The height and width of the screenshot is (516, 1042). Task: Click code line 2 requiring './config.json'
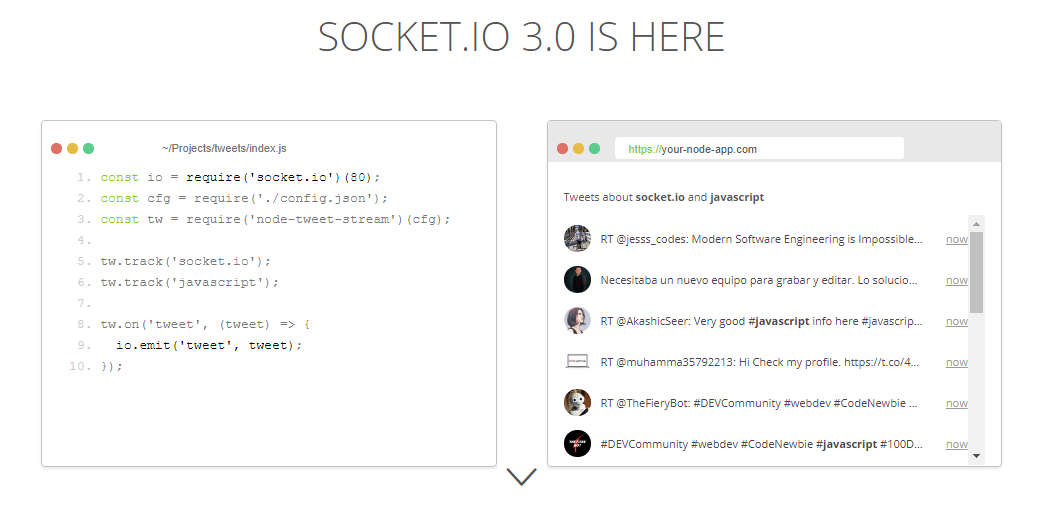point(244,198)
